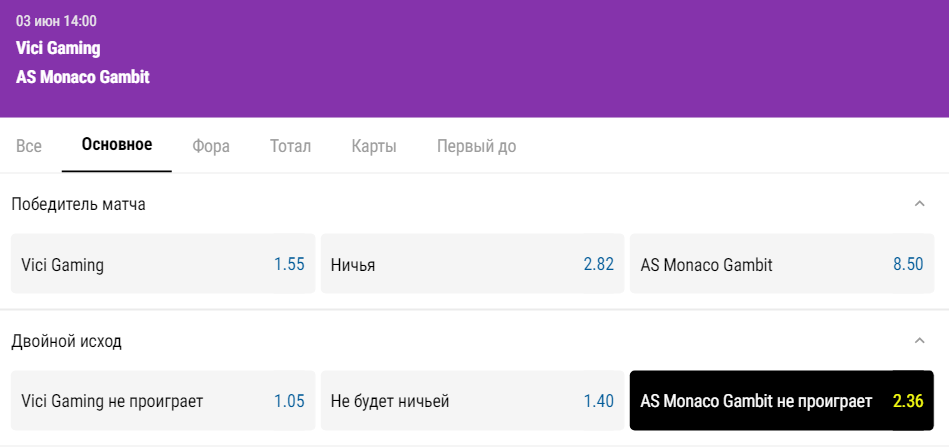Select Не будет ничьей at 1.40
The height and width of the screenshot is (448, 949).
pos(472,401)
